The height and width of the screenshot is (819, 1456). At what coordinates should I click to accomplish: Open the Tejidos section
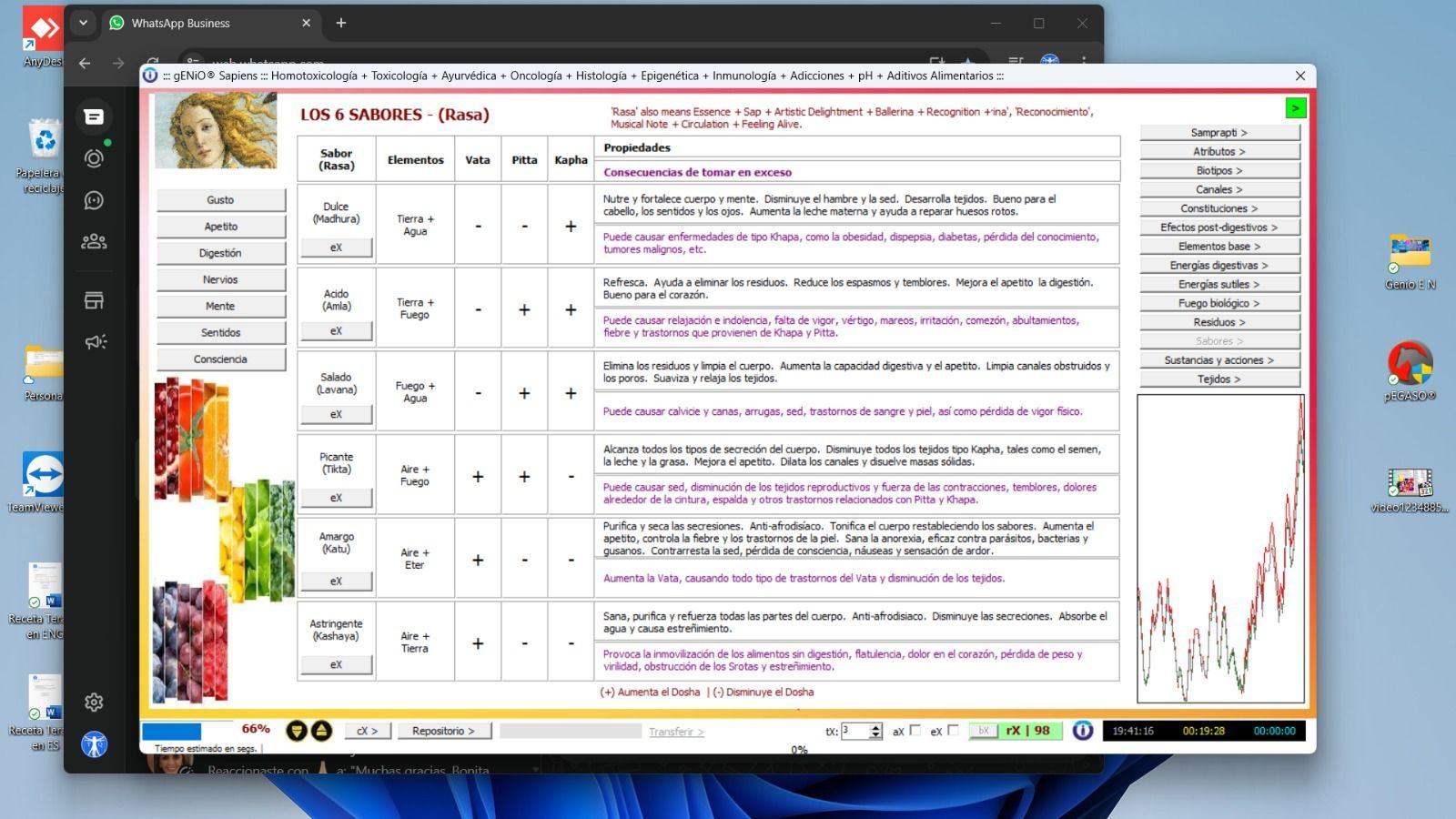pyautogui.click(x=1219, y=379)
